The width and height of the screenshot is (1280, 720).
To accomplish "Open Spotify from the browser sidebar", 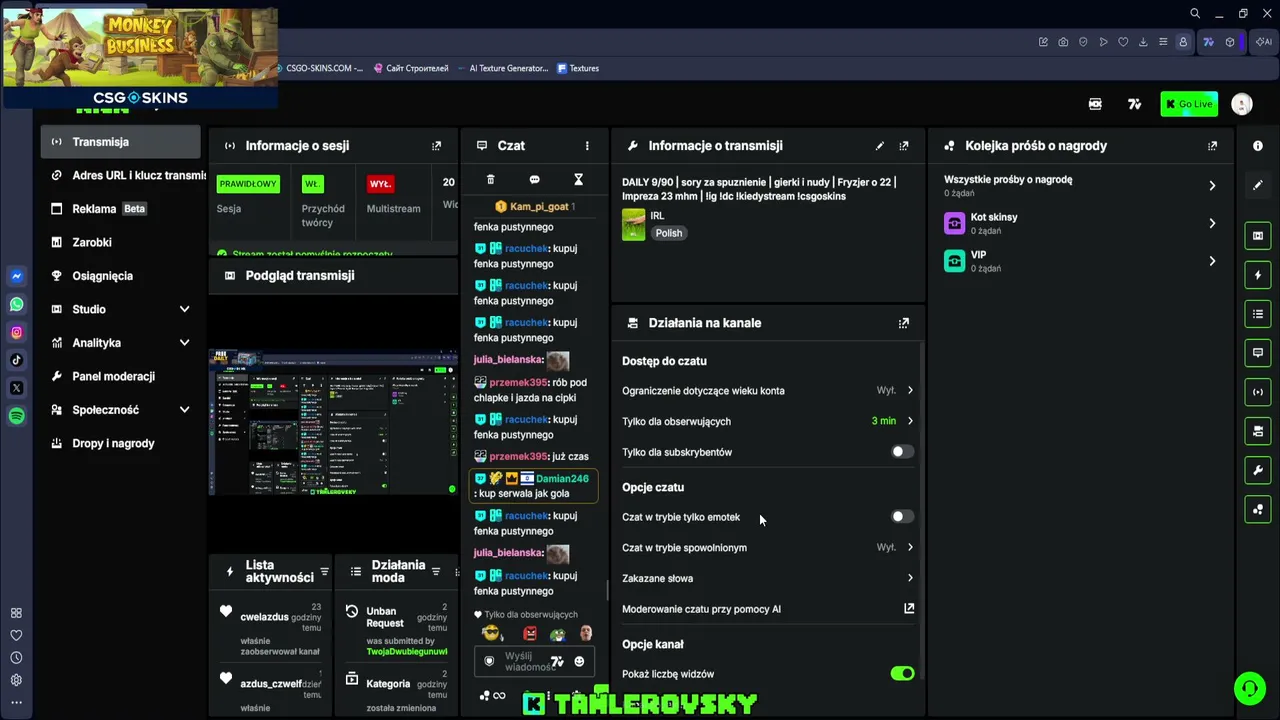I will tap(17, 417).
